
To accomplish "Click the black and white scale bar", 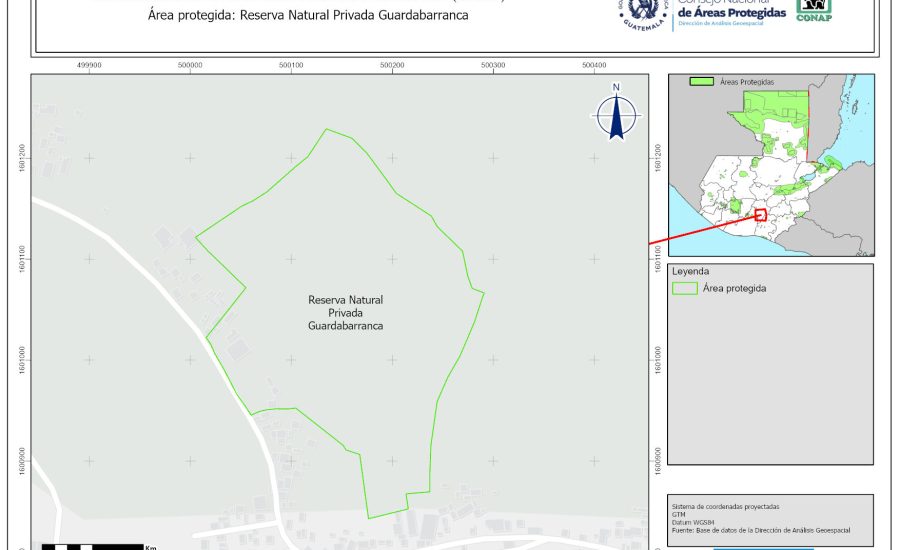I will (x=92, y=546).
